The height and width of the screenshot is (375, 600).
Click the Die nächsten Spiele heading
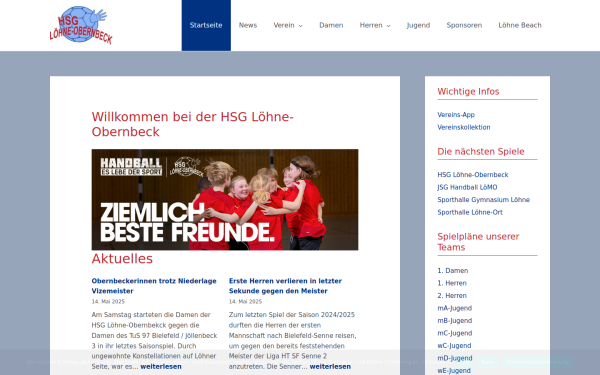pyautogui.click(x=481, y=152)
